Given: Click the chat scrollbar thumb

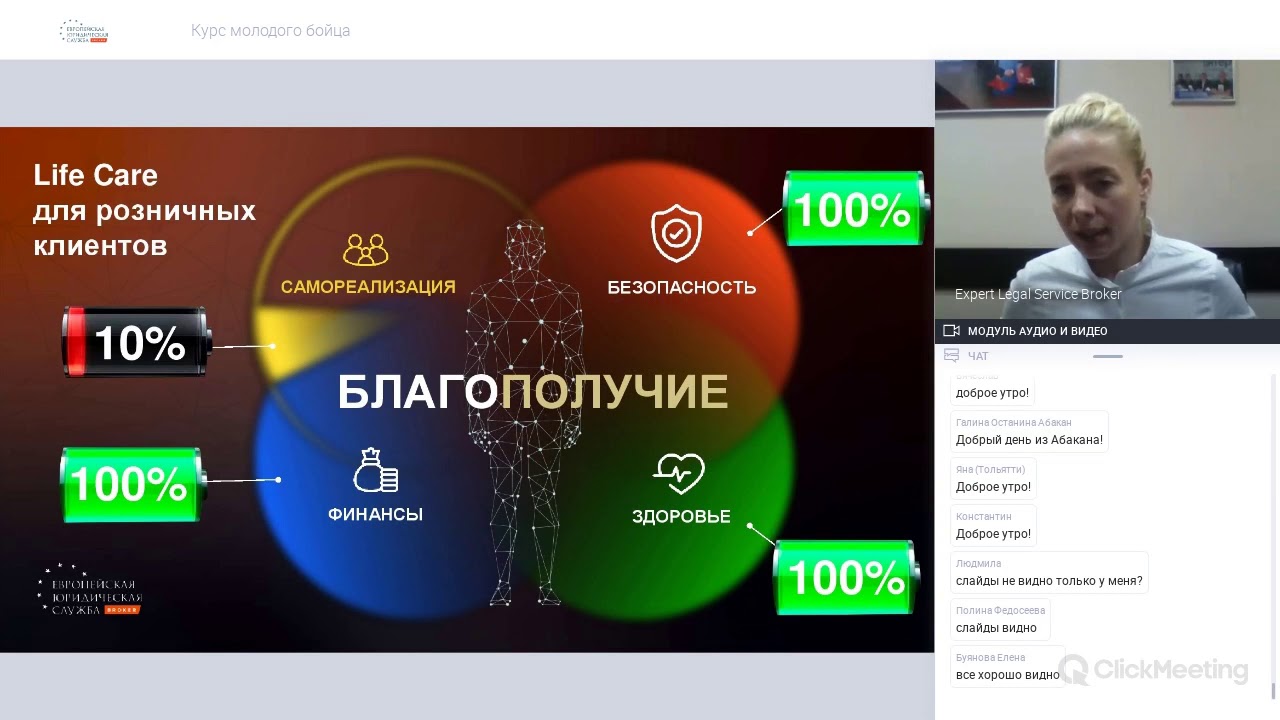Looking at the screenshot, I should click(1273, 691).
